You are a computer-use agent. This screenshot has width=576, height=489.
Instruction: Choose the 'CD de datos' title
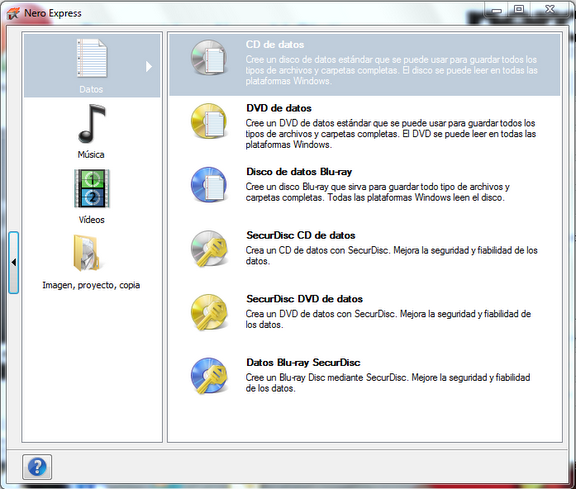coord(275,44)
